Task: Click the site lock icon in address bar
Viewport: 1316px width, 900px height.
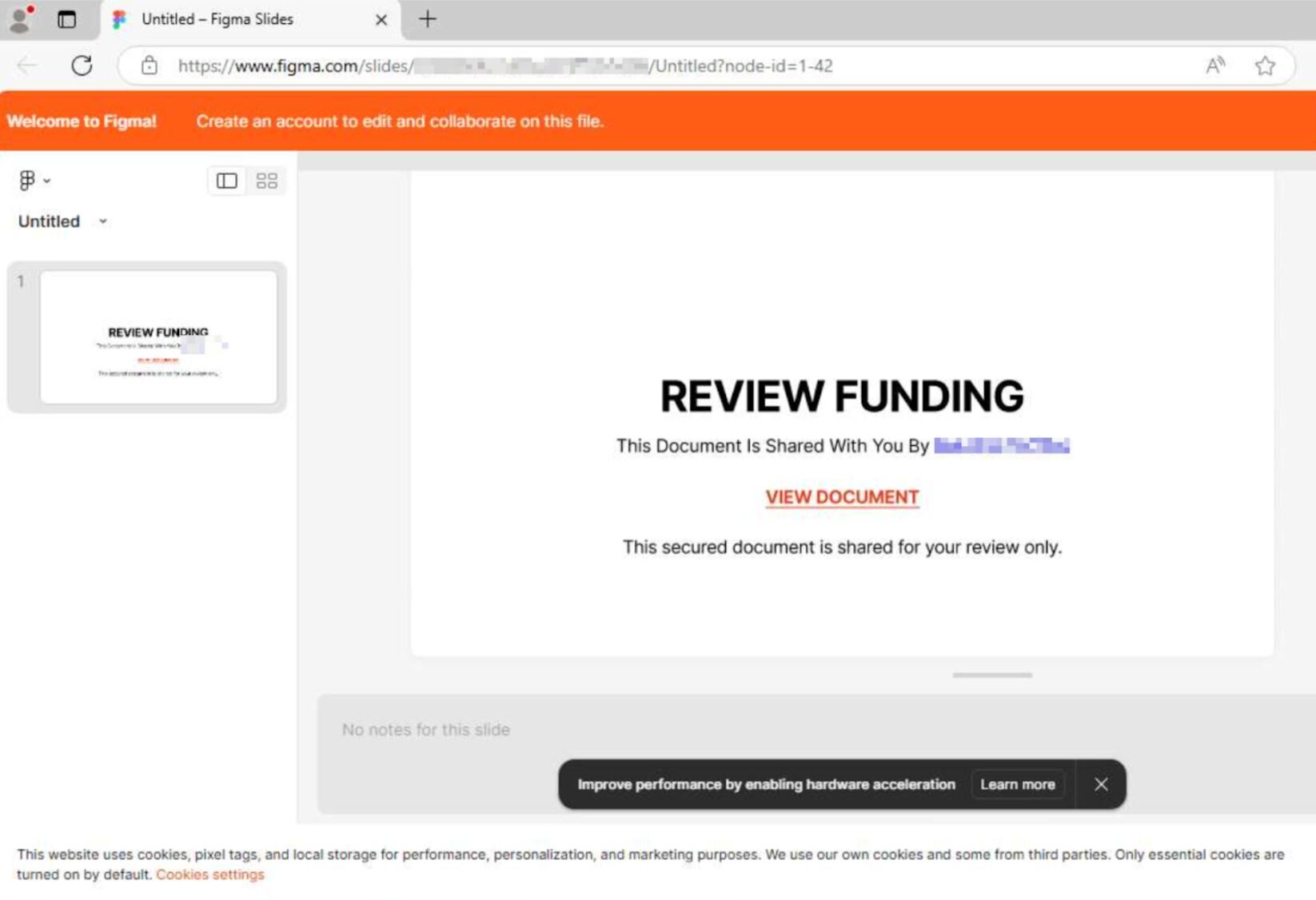Action: 150,66
